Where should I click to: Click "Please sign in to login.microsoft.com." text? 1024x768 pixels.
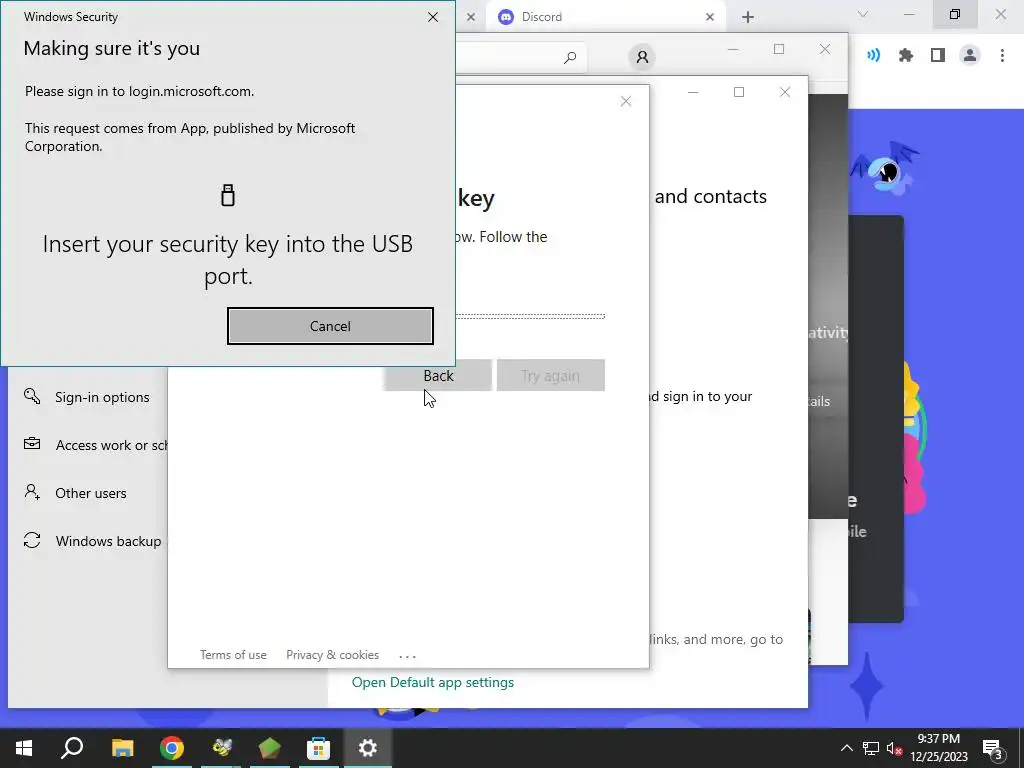[140, 91]
